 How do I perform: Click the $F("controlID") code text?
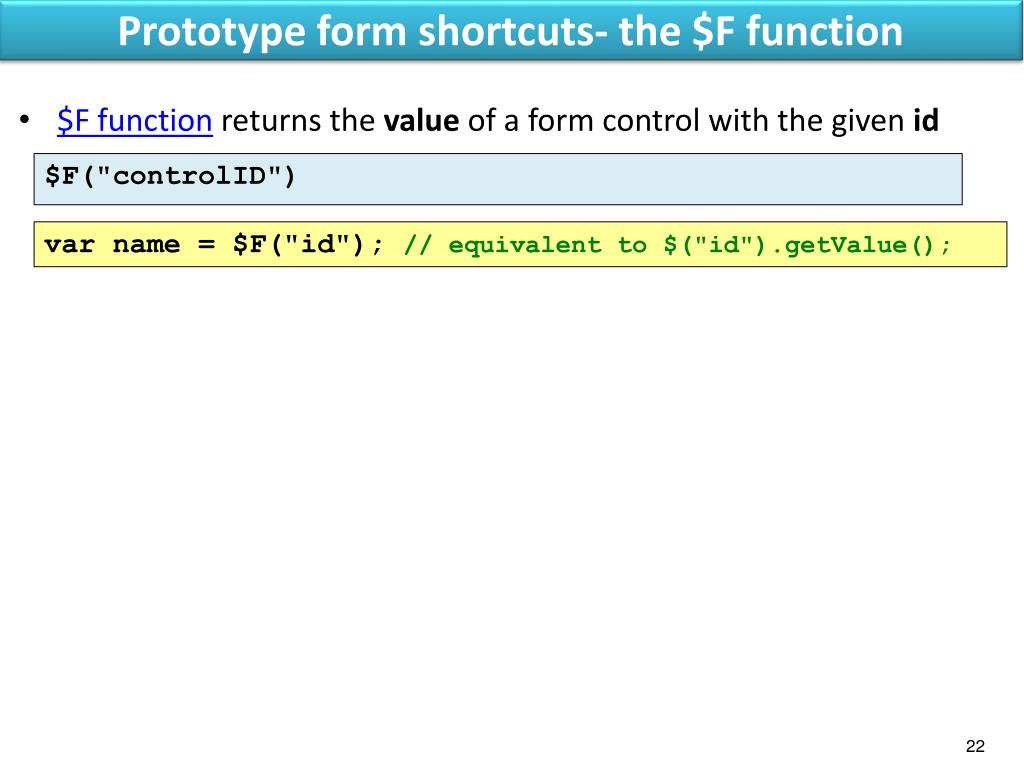pos(171,177)
